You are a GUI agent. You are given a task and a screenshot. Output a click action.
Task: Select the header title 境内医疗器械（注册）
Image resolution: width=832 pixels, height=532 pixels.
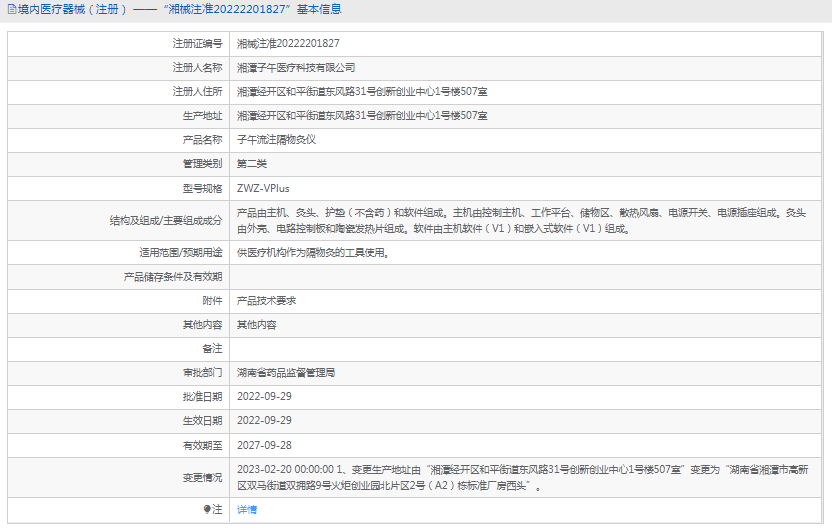click(72, 10)
